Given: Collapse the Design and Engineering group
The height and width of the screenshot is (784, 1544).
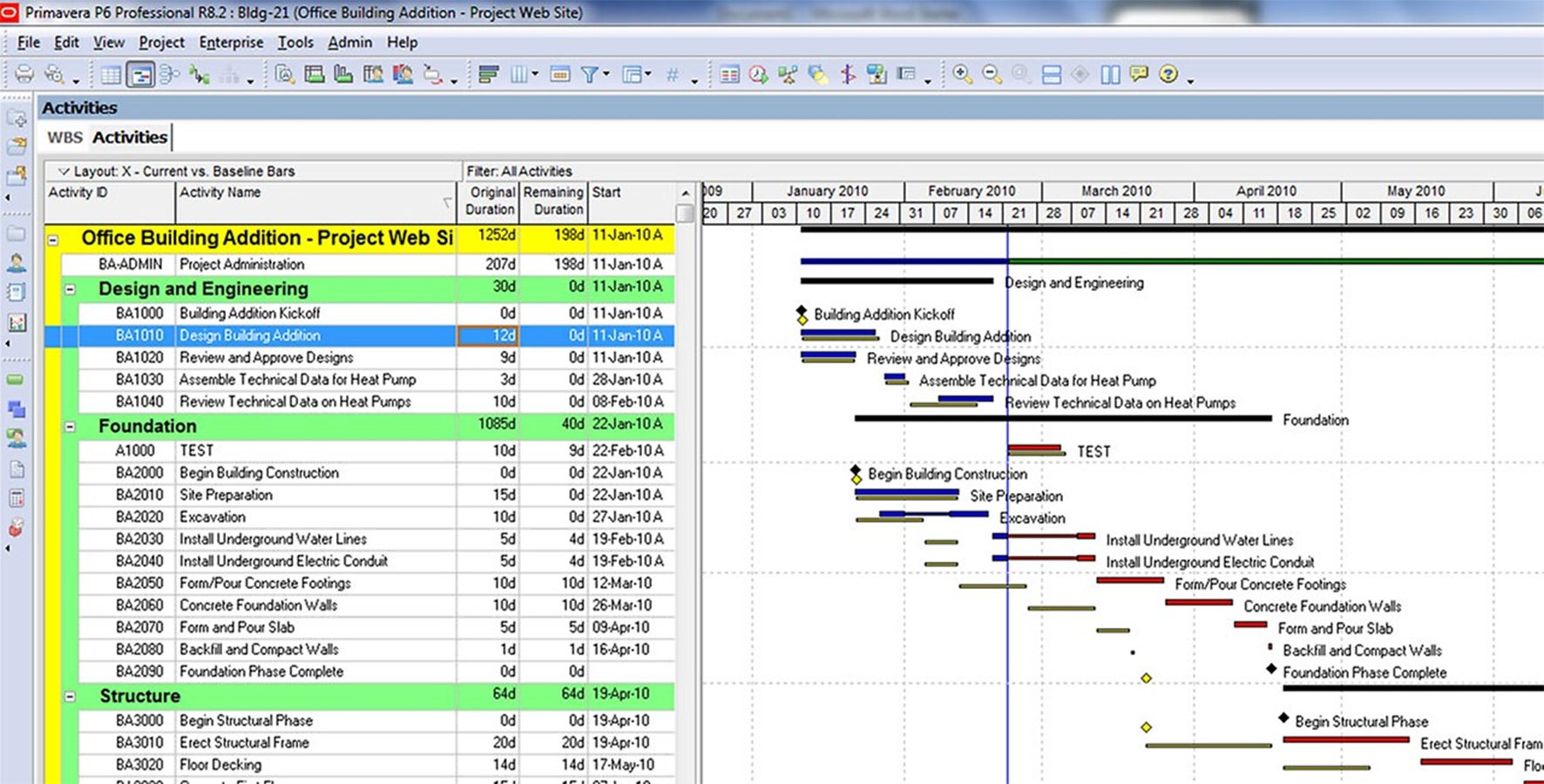Looking at the screenshot, I should click(x=70, y=289).
